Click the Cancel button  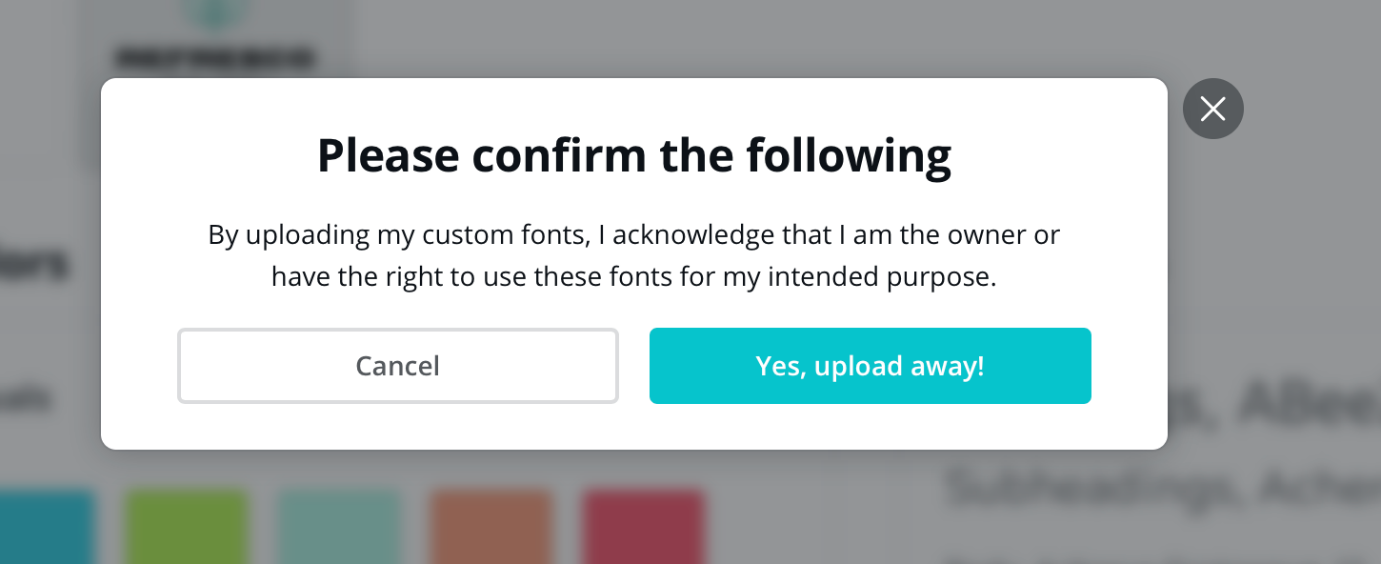tap(398, 366)
